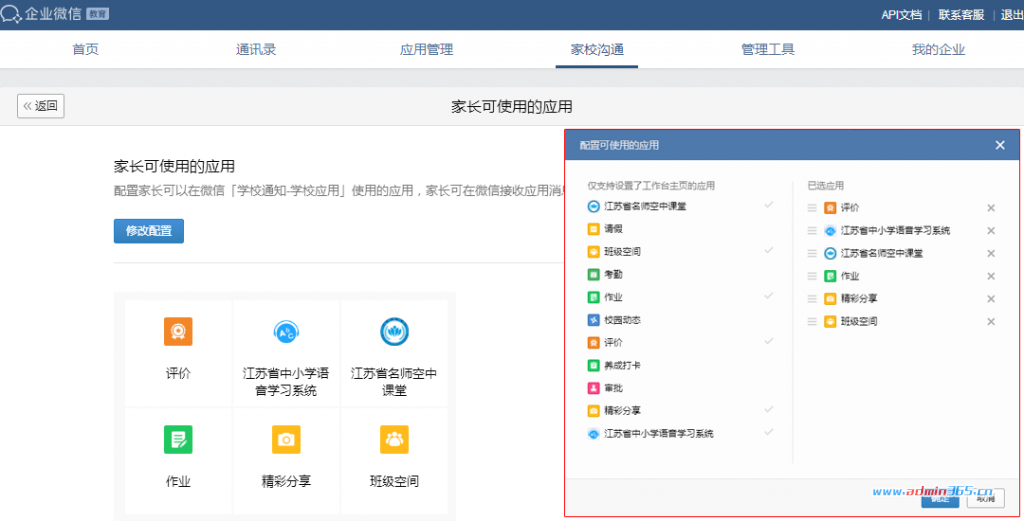The image size is (1024, 521).
Task: Go to the 管理工具 tab
Action: tap(767, 50)
